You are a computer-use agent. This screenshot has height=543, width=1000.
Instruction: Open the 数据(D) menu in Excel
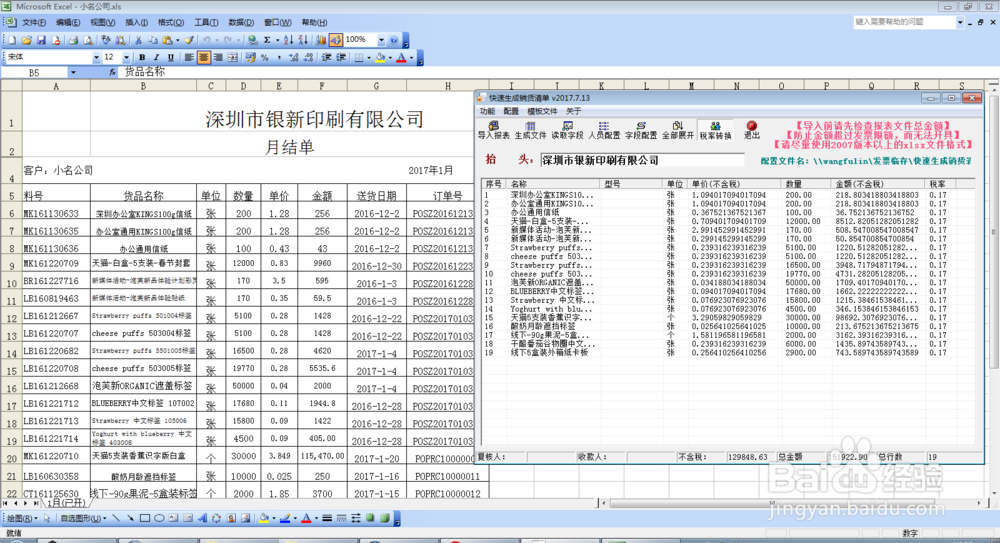pos(240,22)
